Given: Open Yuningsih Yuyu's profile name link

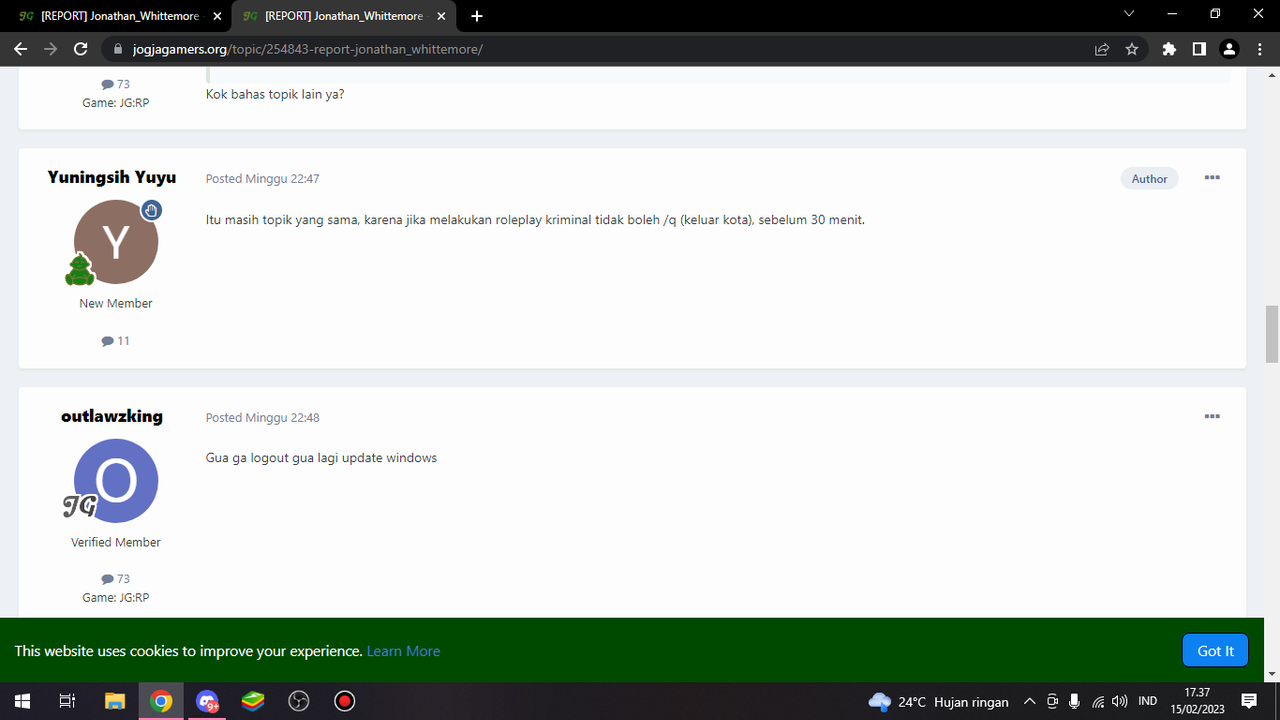Looking at the screenshot, I should (x=112, y=177).
